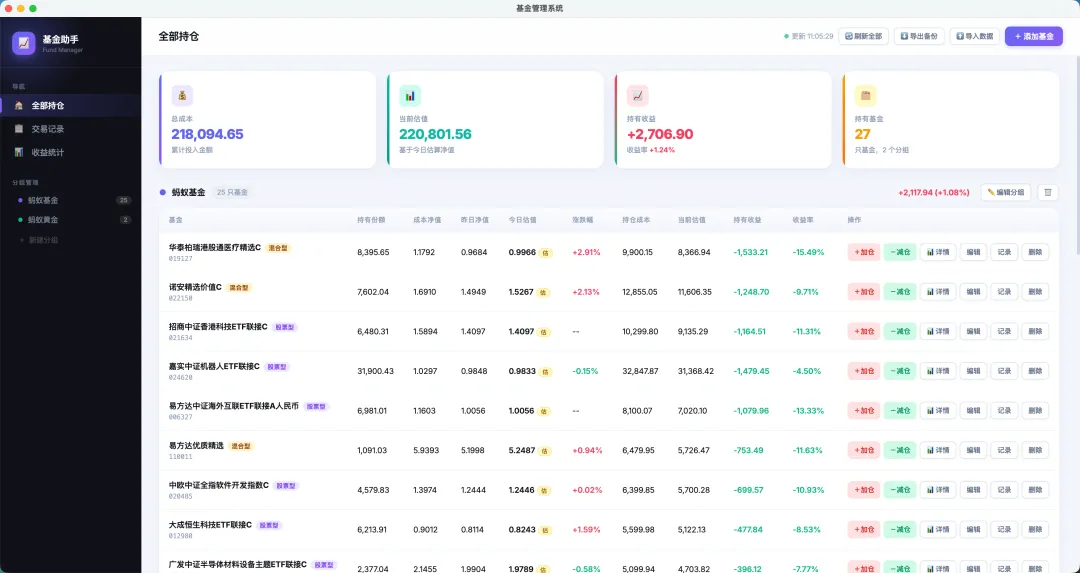1080x573 pixels.
Task: Click the 成本净值 column header
Action: click(427, 220)
